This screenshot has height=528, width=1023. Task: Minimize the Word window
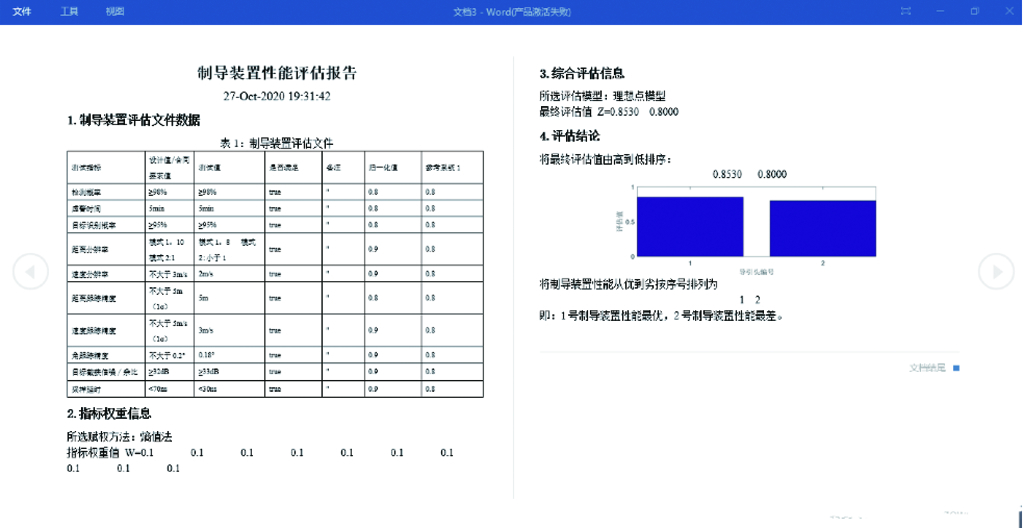tap(940, 11)
